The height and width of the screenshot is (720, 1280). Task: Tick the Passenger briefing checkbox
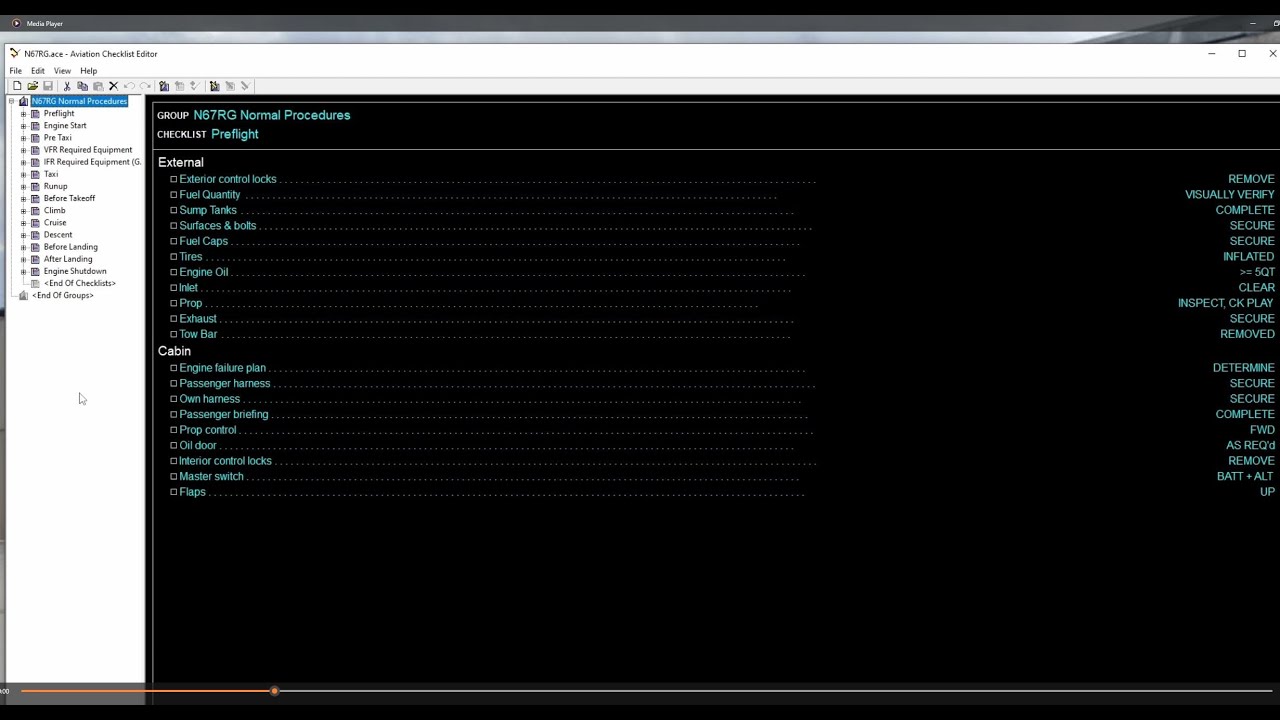(173, 414)
